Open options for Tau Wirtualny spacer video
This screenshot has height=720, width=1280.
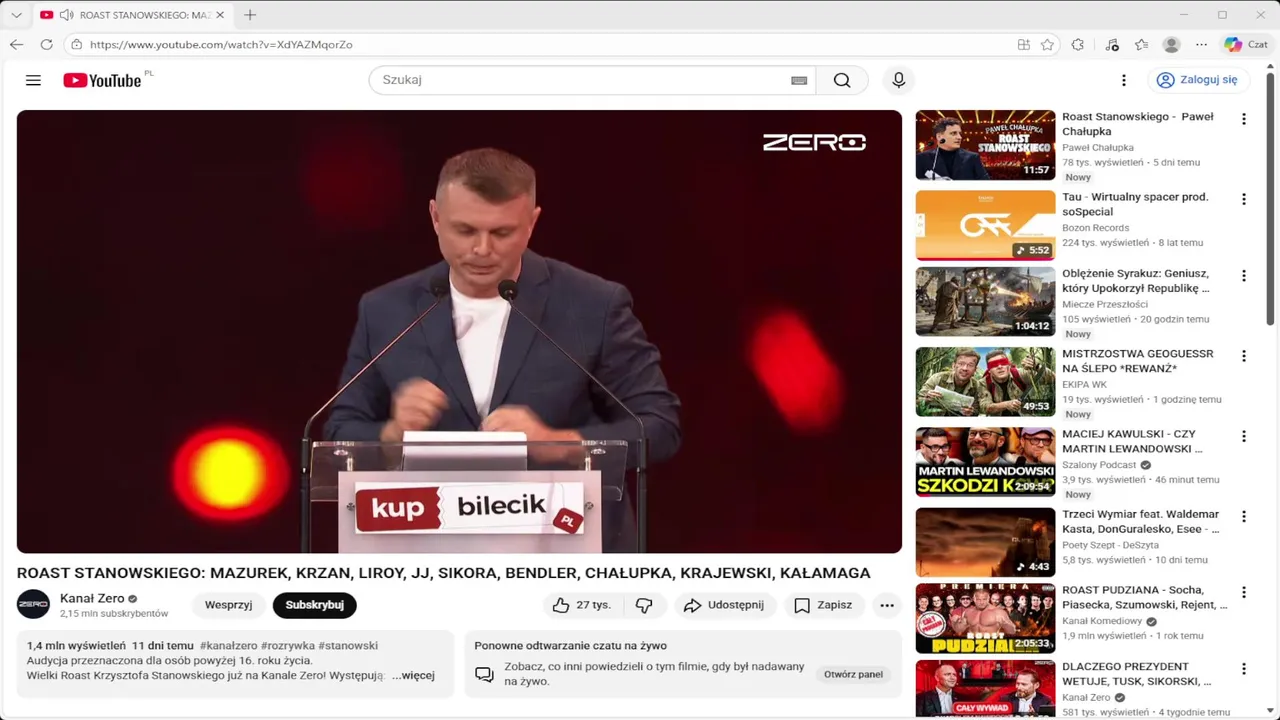[1243, 199]
